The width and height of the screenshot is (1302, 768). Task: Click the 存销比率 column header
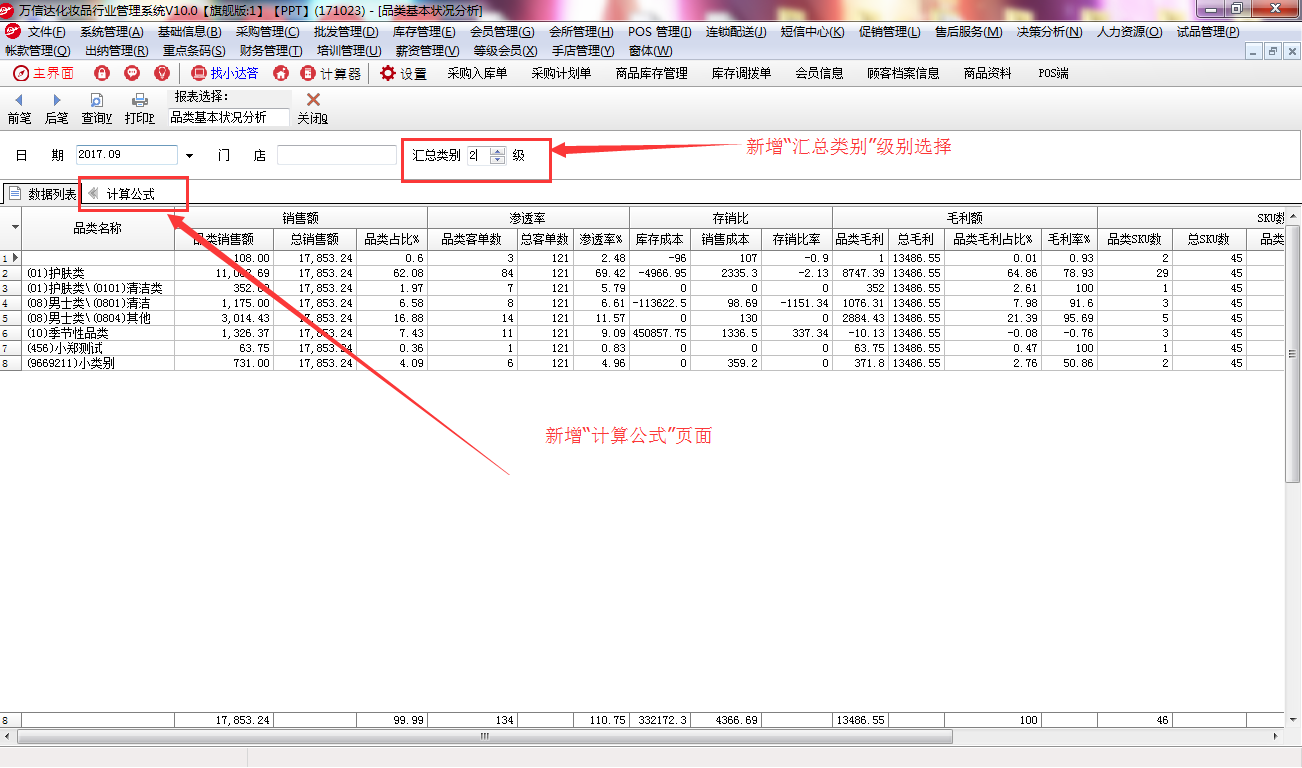click(x=796, y=239)
